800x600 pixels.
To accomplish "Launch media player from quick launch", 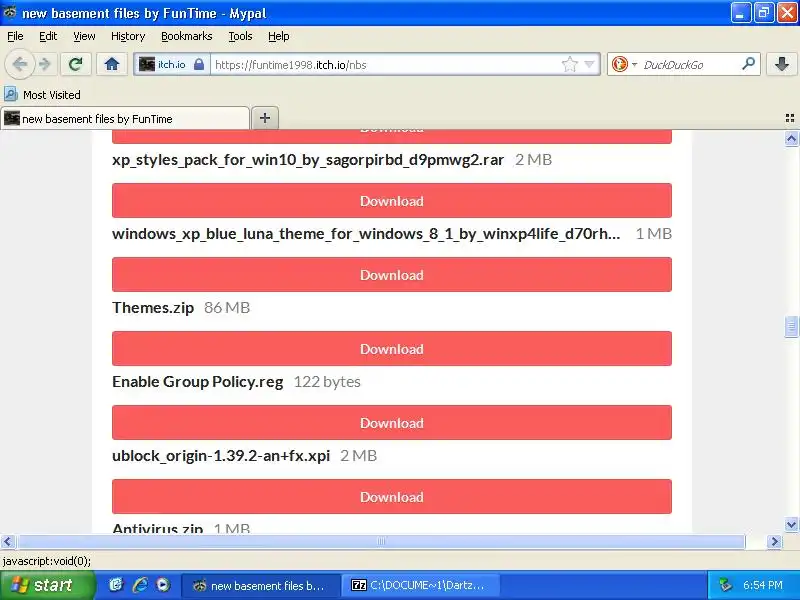I will [163, 585].
